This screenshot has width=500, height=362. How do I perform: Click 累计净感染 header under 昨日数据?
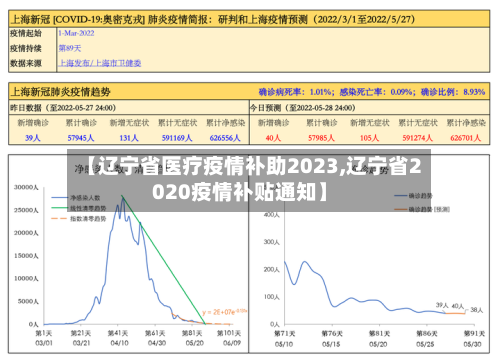[225, 123]
